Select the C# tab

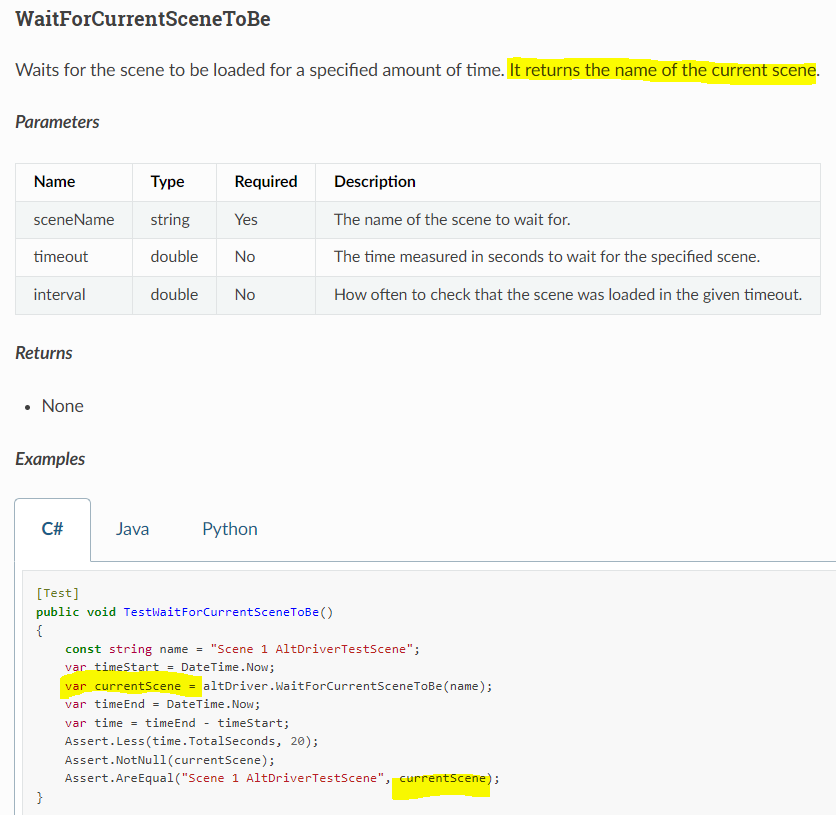52,529
